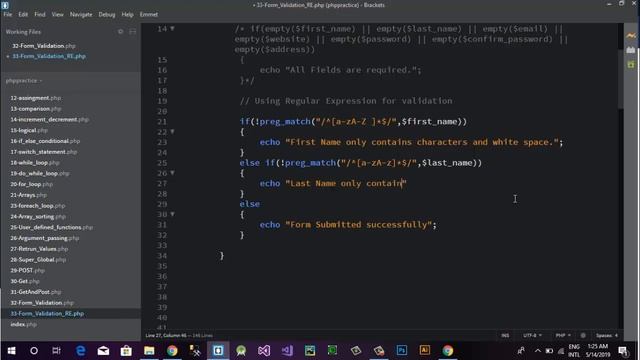Click the Line 27, Column 46 status
640x360 pixels.
pyautogui.click(x=166, y=336)
